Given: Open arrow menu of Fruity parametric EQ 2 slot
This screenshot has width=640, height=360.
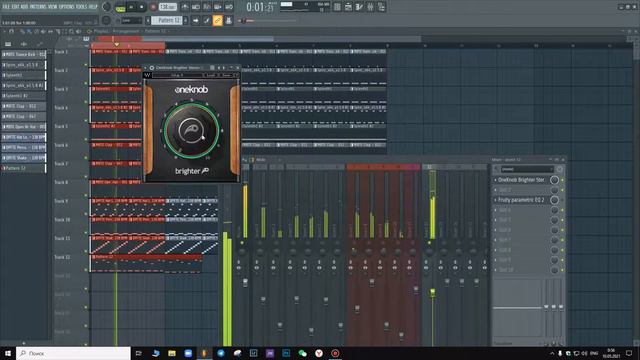Looking at the screenshot, I should [496, 200].
